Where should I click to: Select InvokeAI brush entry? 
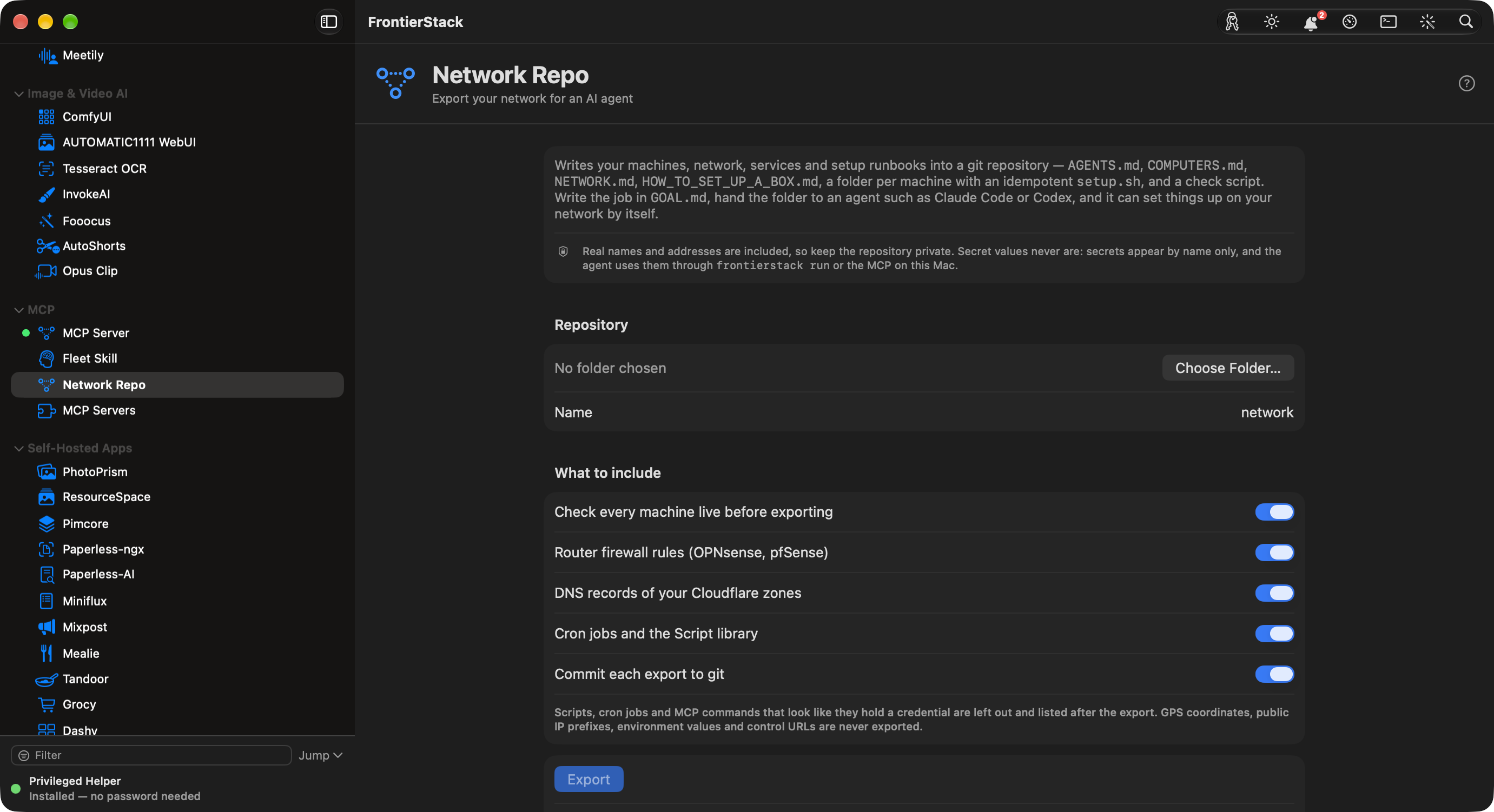(177, 194)
